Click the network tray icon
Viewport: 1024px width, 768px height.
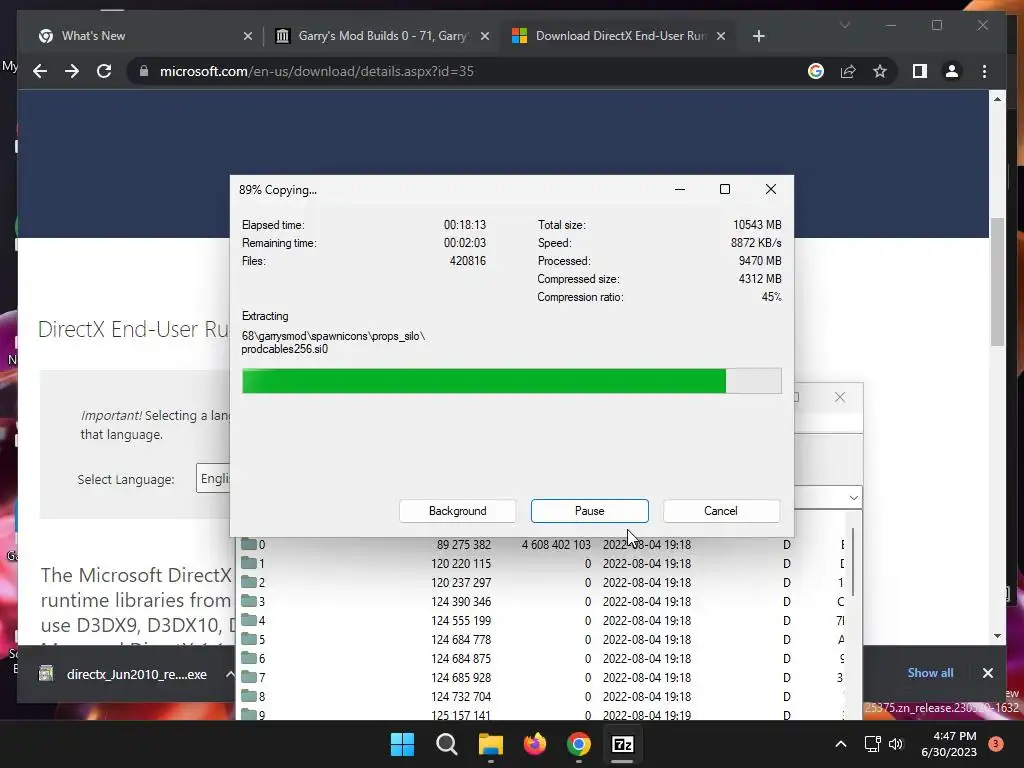pos(872,744)
